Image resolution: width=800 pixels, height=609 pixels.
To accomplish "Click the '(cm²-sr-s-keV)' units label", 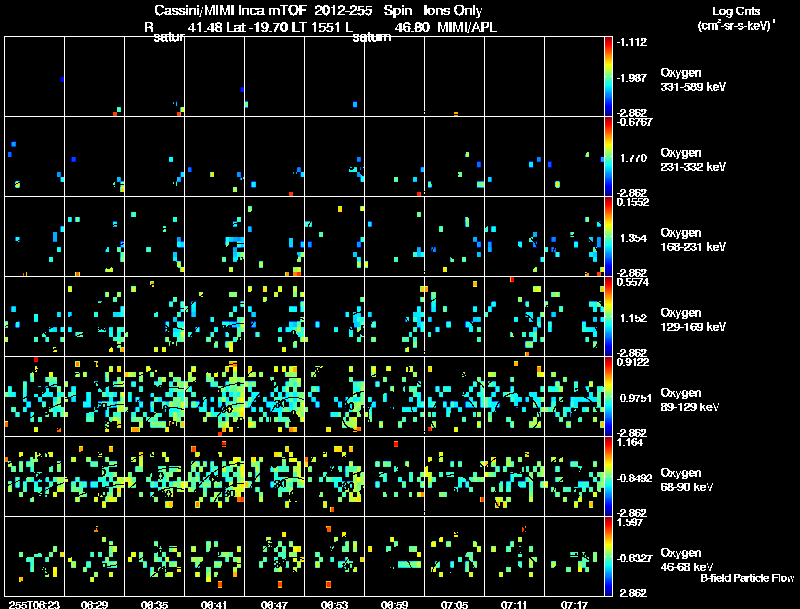I will pyautogui.click(x=736, y=25).
